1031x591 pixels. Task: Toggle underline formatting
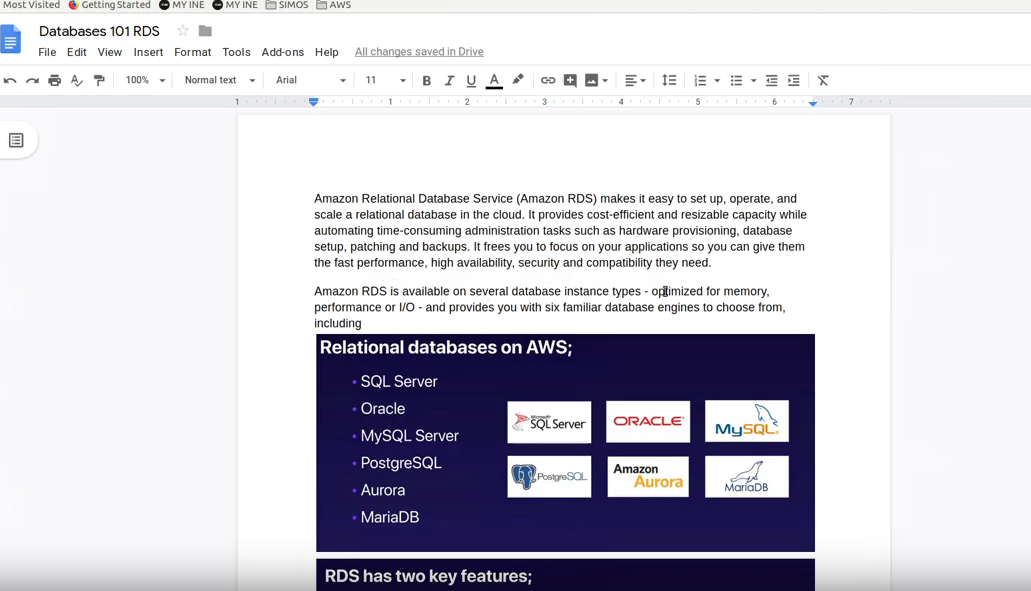(x=470, y=80)
